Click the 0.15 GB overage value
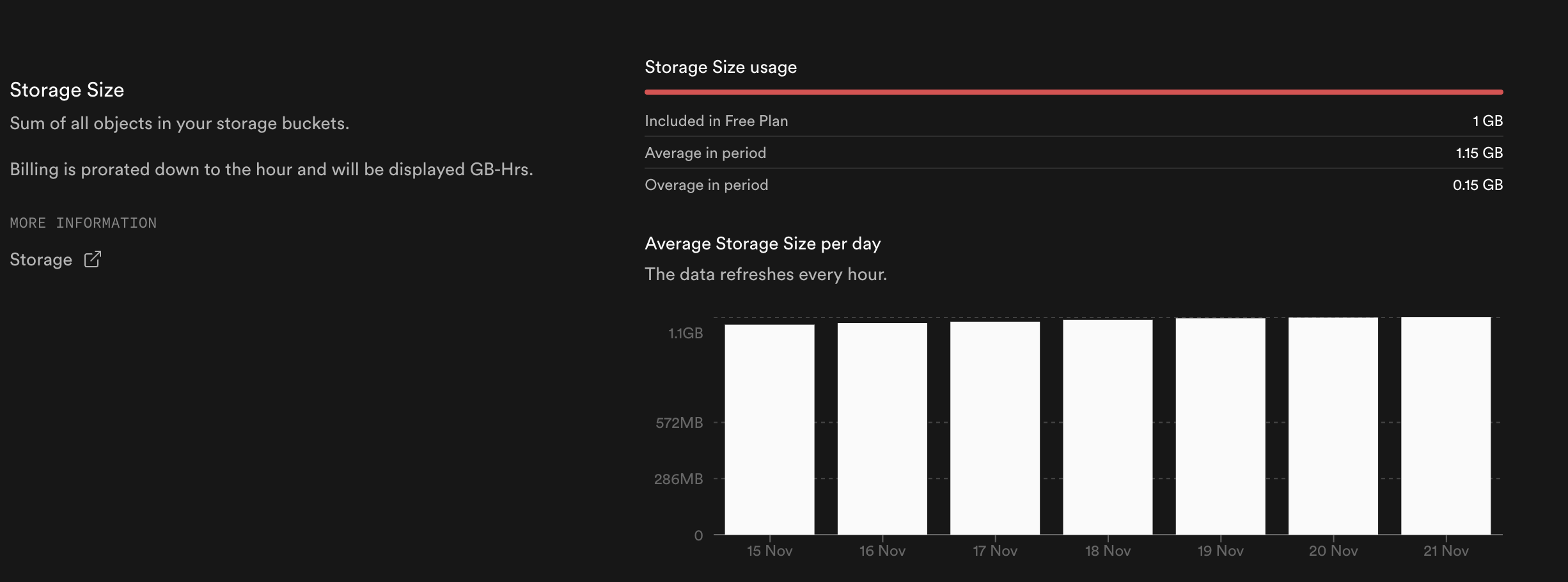1568x582 pixels. 1477,185
